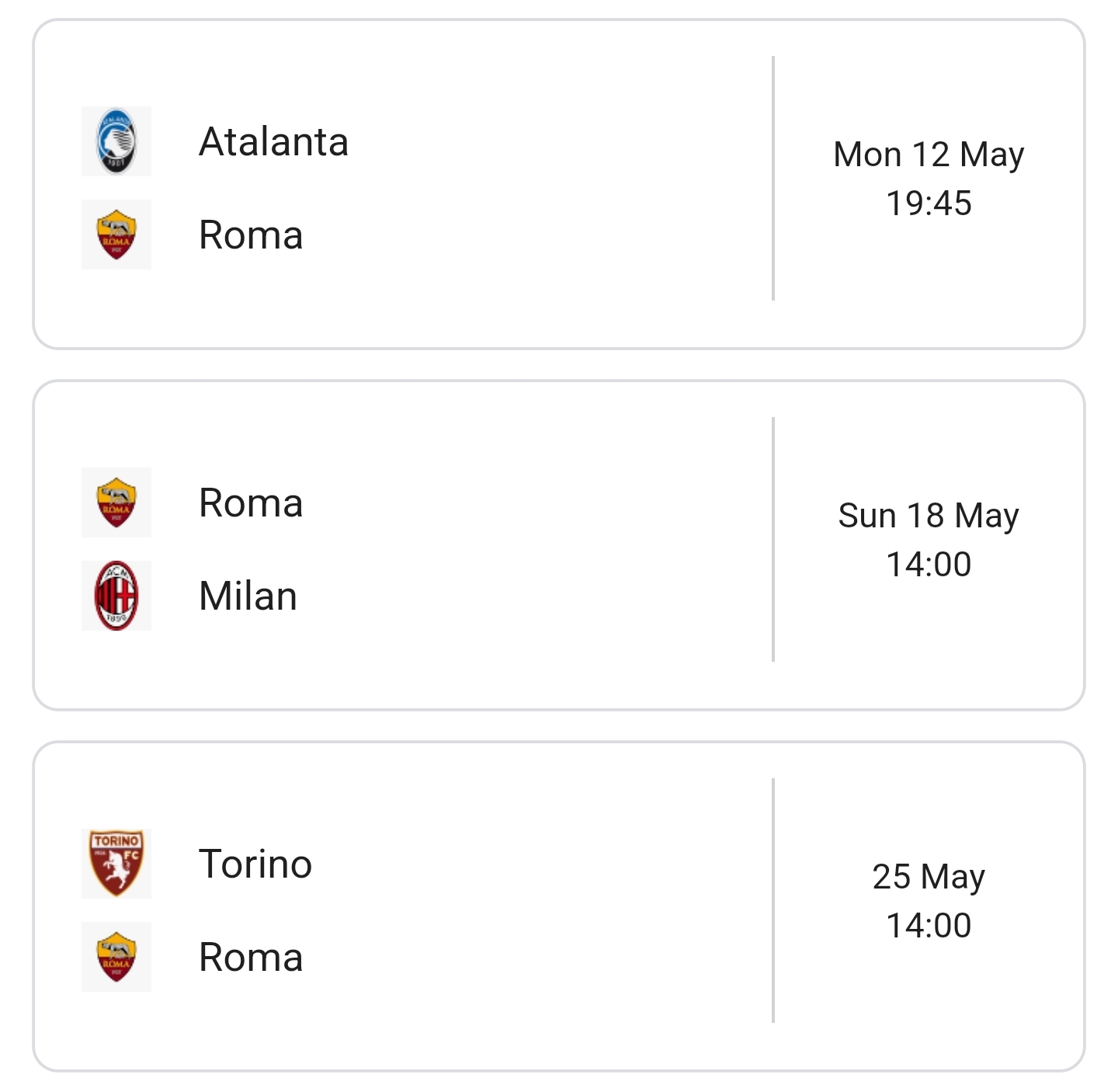Select the Atalanta team name

(273, 141)
